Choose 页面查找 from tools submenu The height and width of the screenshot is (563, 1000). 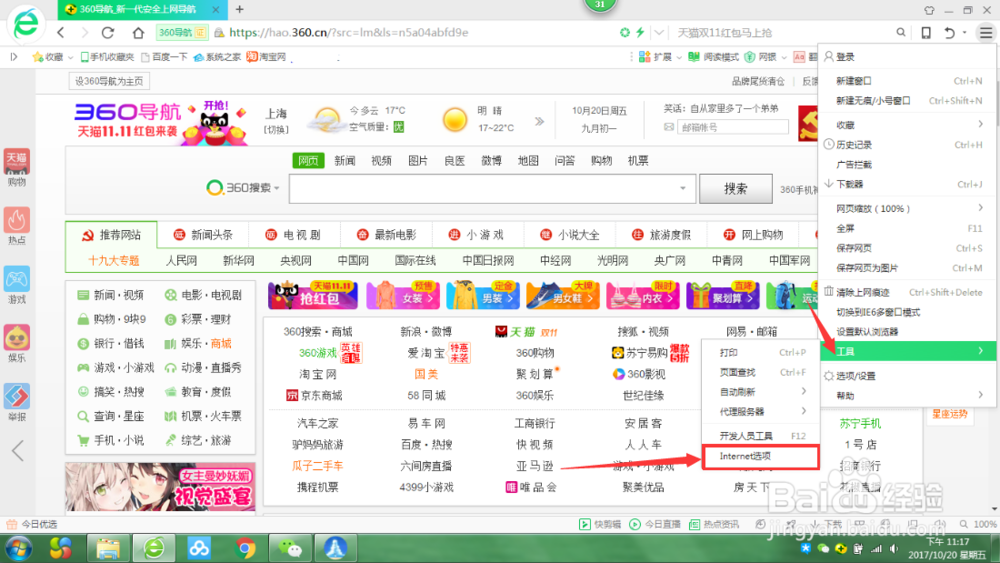coord(760,372)
